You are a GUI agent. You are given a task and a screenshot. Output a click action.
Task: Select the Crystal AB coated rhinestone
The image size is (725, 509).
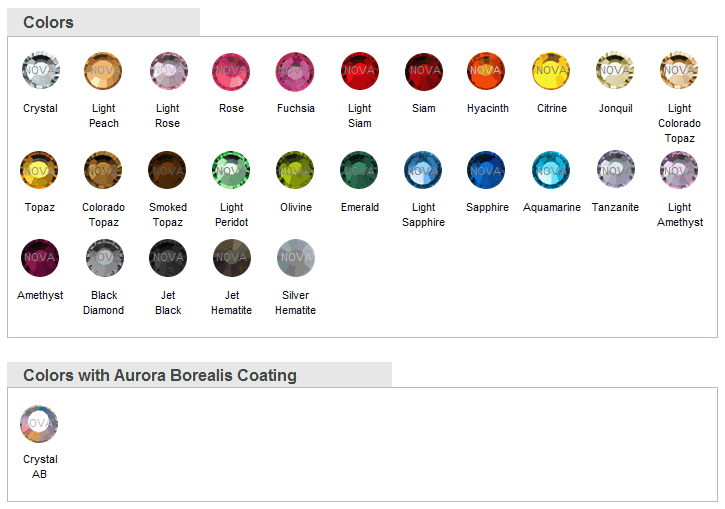tap(40, 423)
